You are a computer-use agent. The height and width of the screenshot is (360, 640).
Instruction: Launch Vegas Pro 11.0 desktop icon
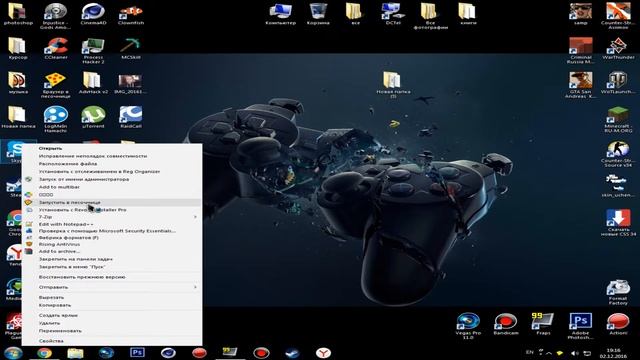pos(468,326)
